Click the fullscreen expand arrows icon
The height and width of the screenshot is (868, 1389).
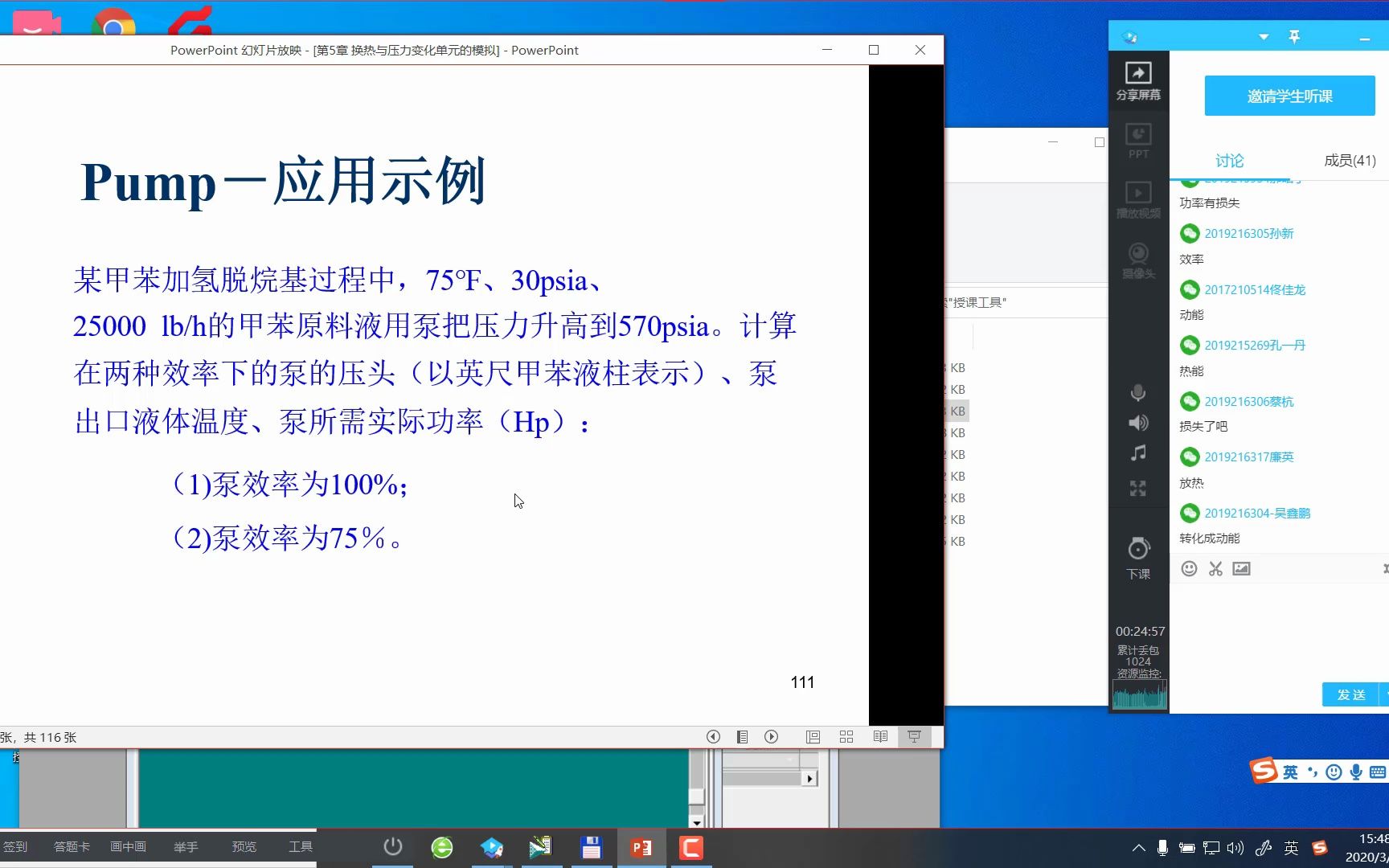click(x=1138, y=488)
